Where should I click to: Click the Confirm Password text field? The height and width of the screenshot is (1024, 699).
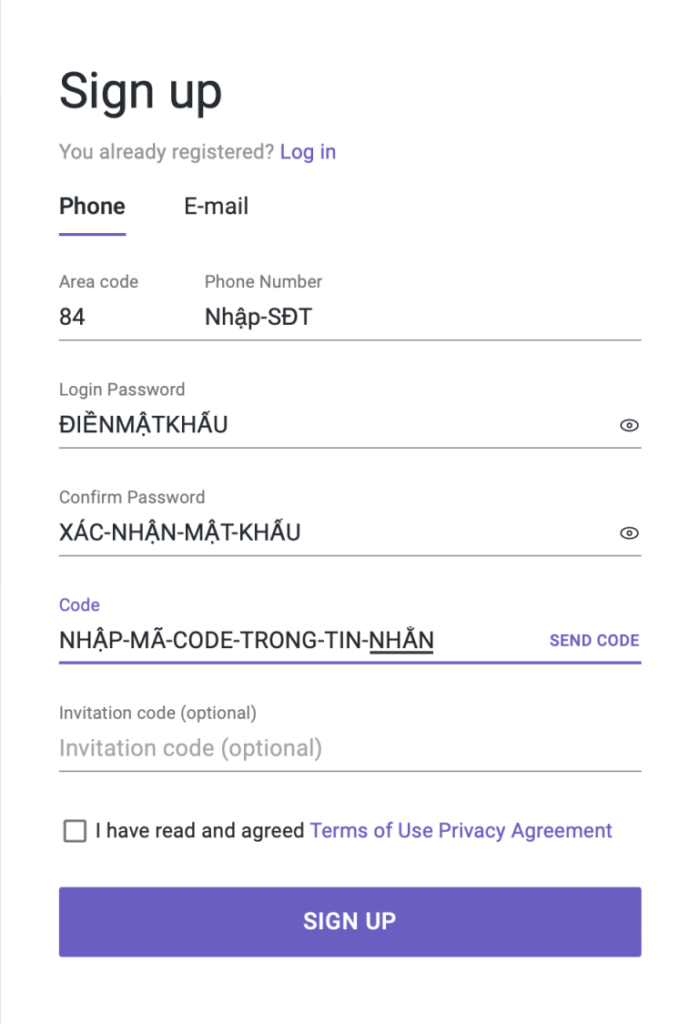tap(334, 532)
